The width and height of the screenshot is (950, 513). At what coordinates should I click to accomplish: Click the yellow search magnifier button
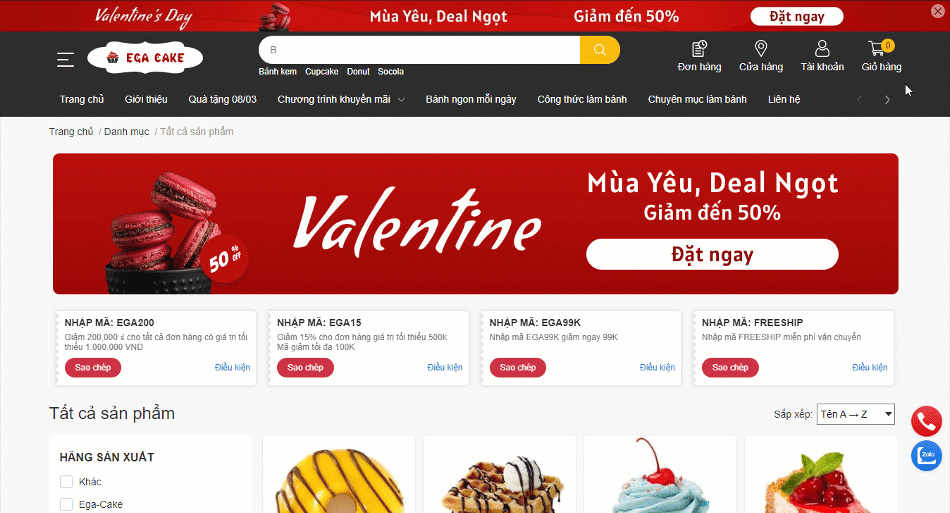pos(600,50)
